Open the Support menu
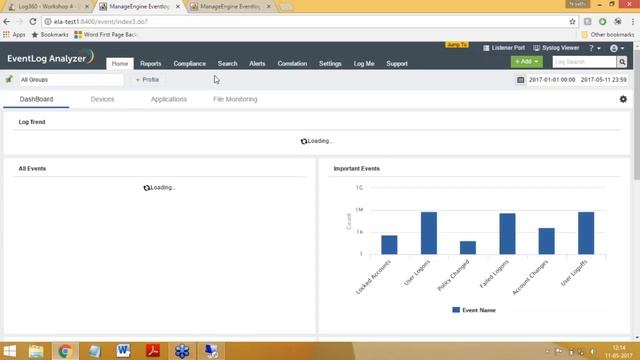 397,64
